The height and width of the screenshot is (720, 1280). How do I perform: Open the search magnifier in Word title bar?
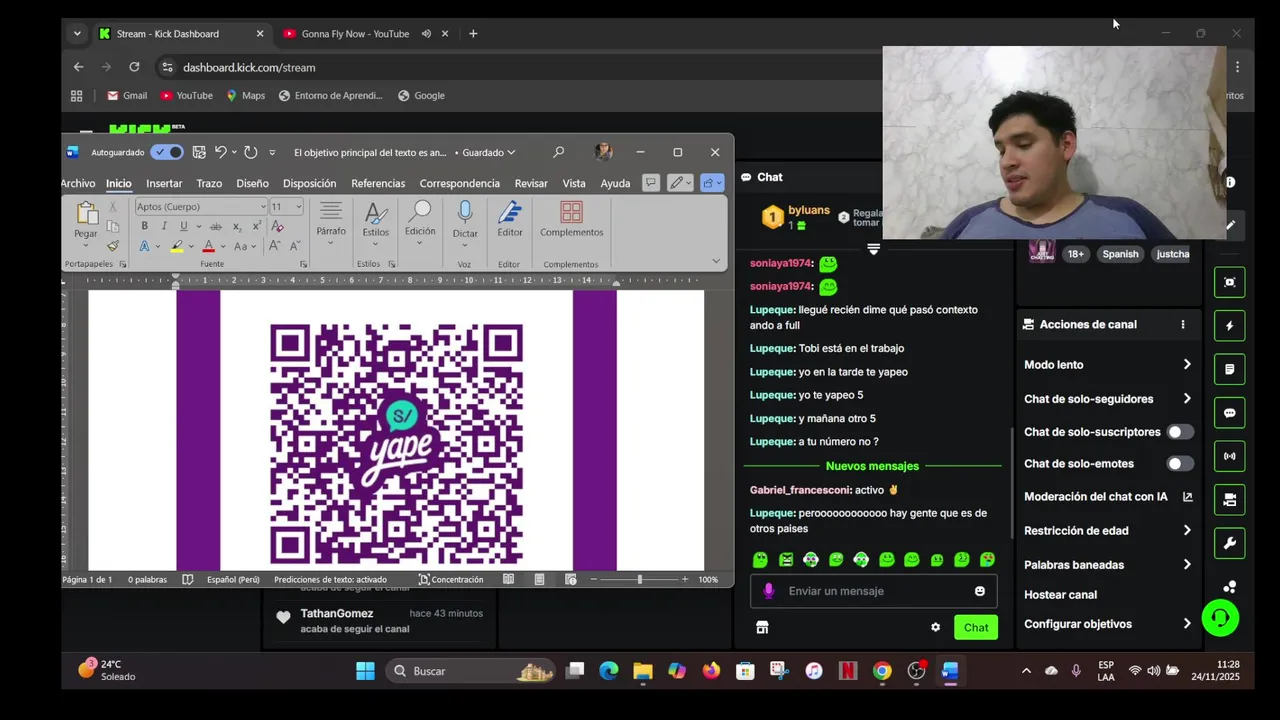[x=558, y=152]
